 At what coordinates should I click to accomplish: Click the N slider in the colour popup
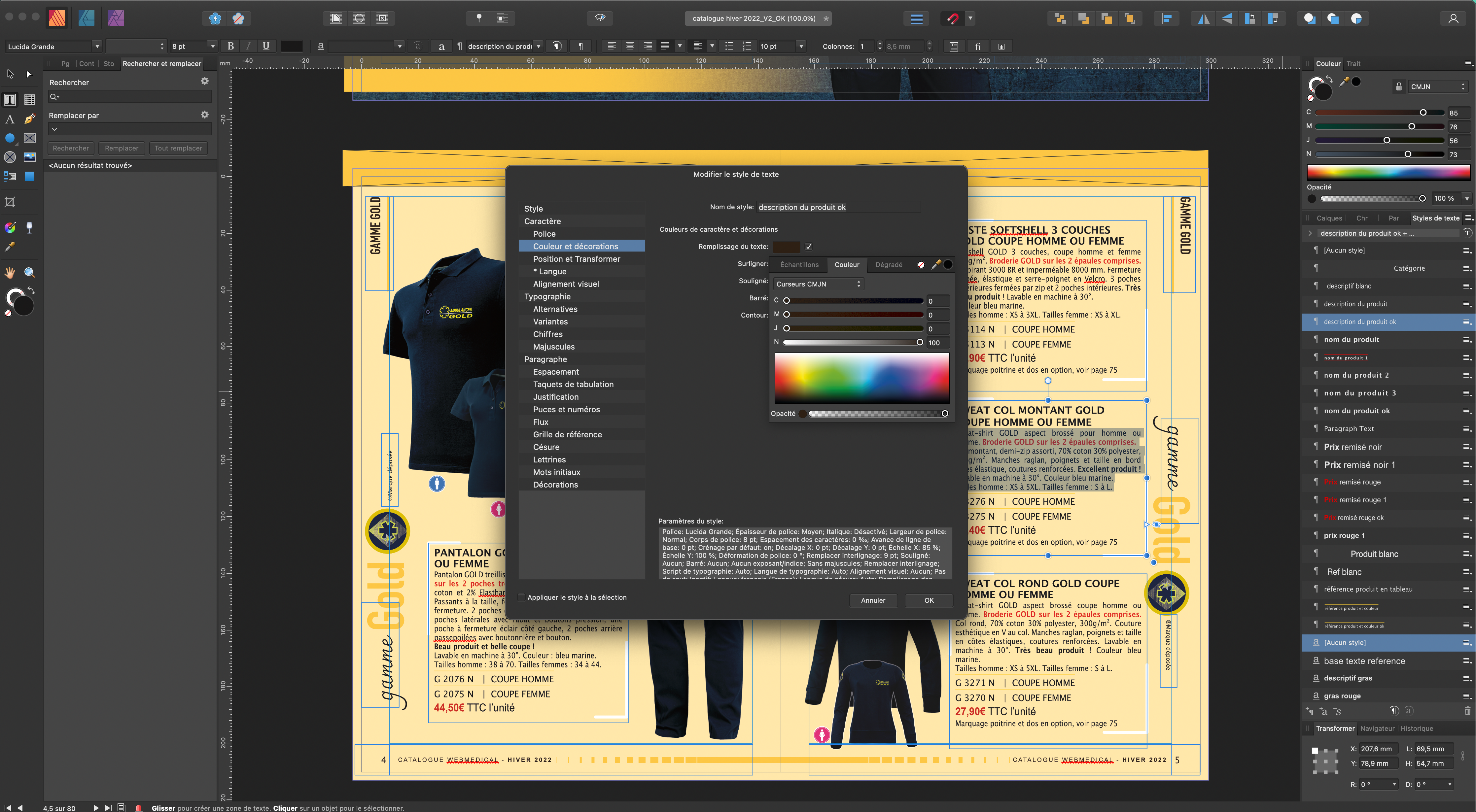point(853,342)
